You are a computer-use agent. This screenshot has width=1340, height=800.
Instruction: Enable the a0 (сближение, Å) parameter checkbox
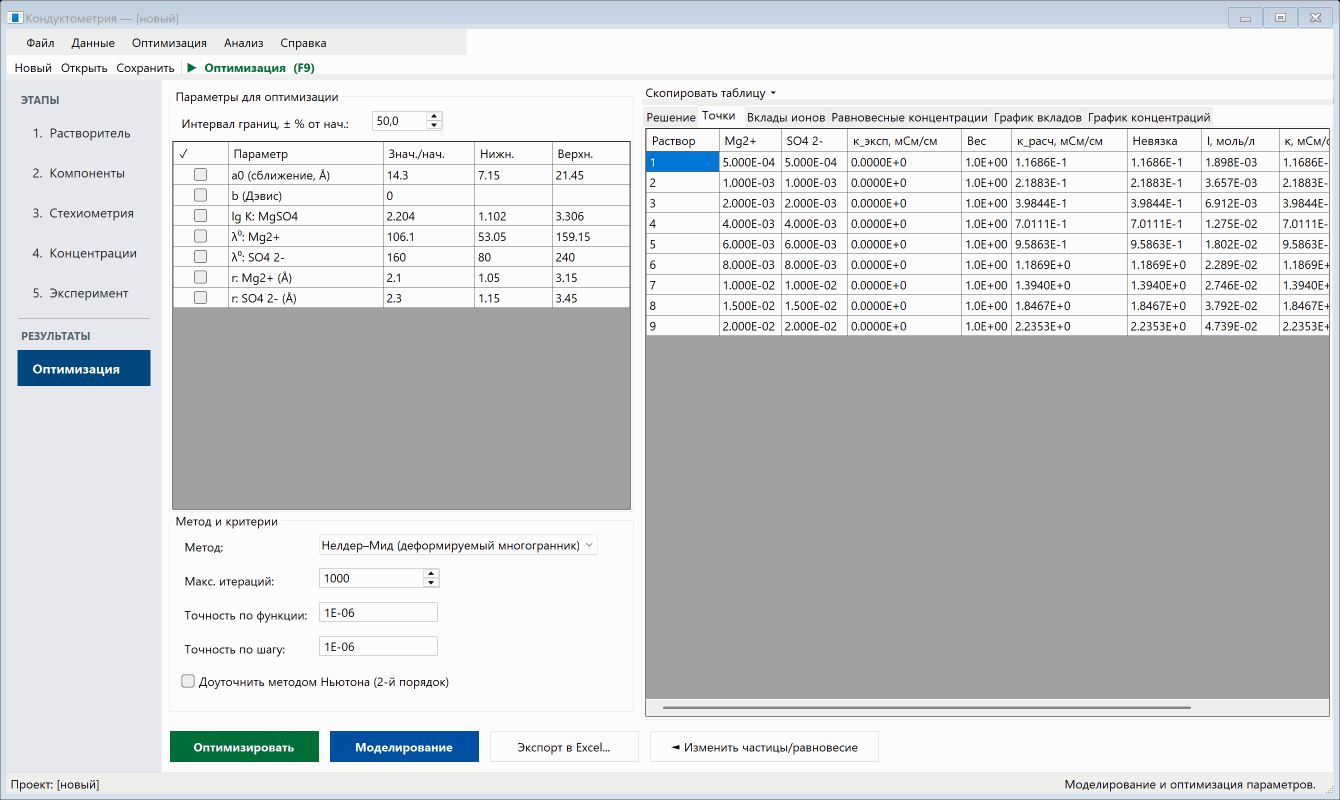click(x=200, y=175)
